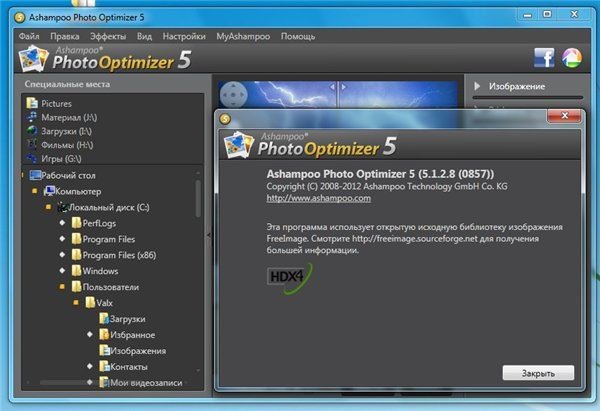The height and width of the screenshot is (411, 600).
Task: Click the panel collapse arrow beside folder tree
Action: point(208,235)
